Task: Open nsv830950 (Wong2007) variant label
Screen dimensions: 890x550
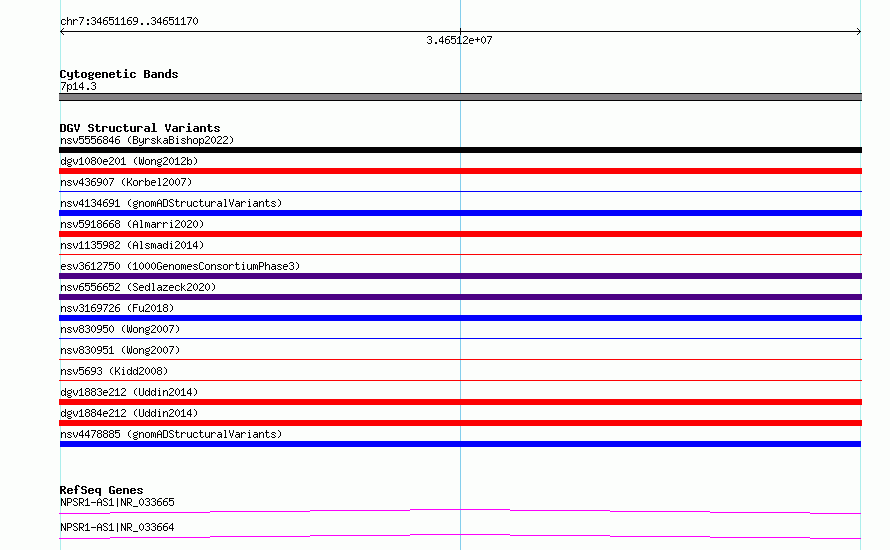Action: tap(120, 329)
